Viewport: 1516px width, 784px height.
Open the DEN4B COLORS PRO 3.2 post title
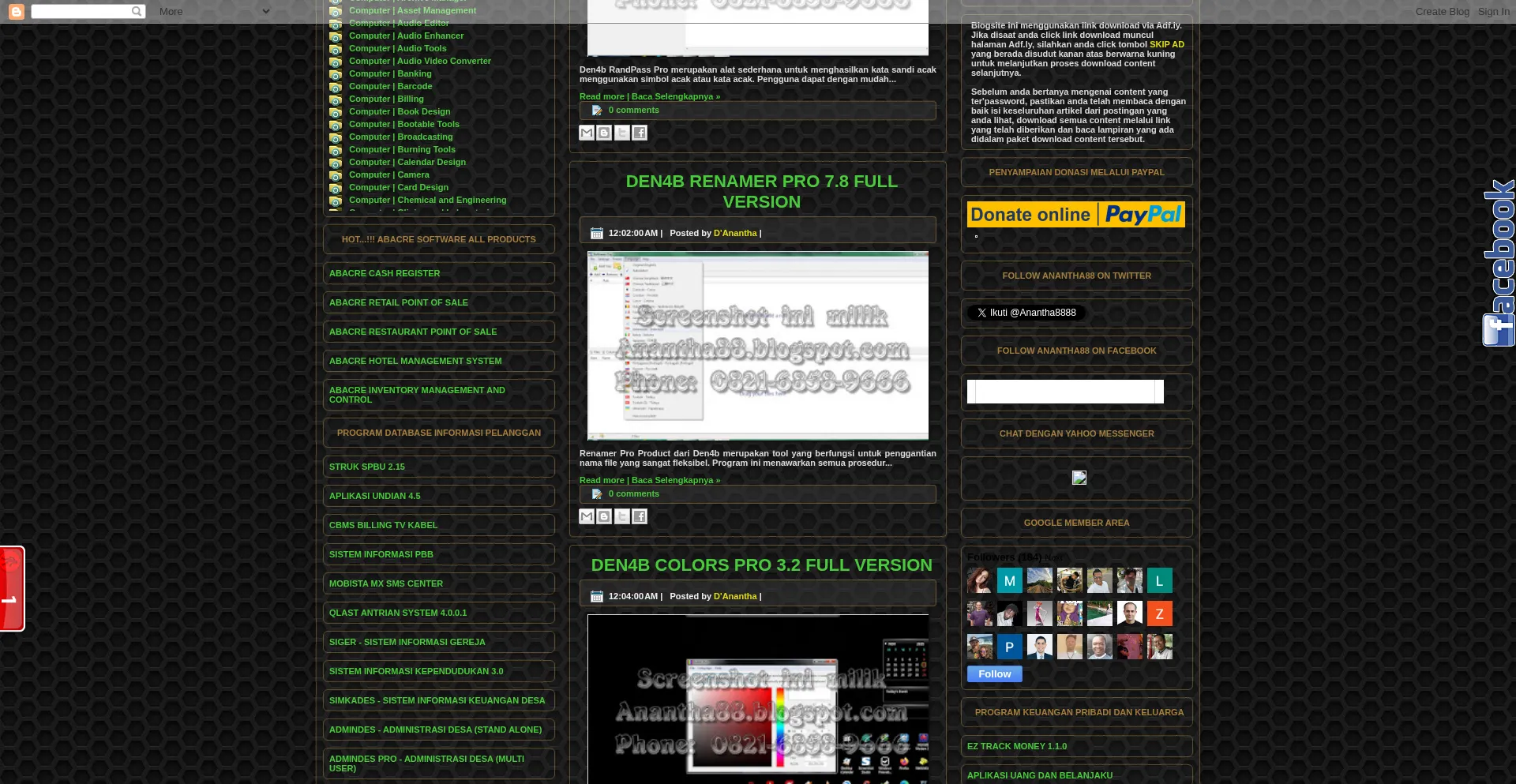[761, 565]
